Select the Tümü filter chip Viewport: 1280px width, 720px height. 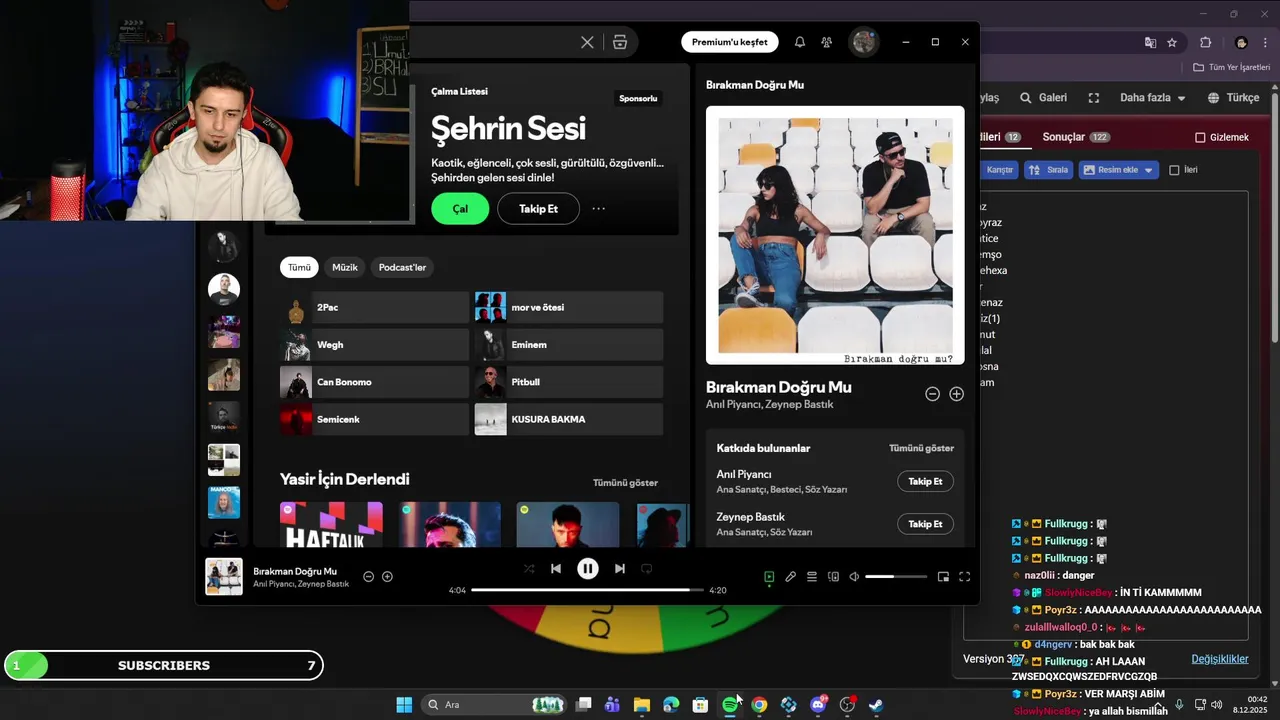click(x=299, y=267)
